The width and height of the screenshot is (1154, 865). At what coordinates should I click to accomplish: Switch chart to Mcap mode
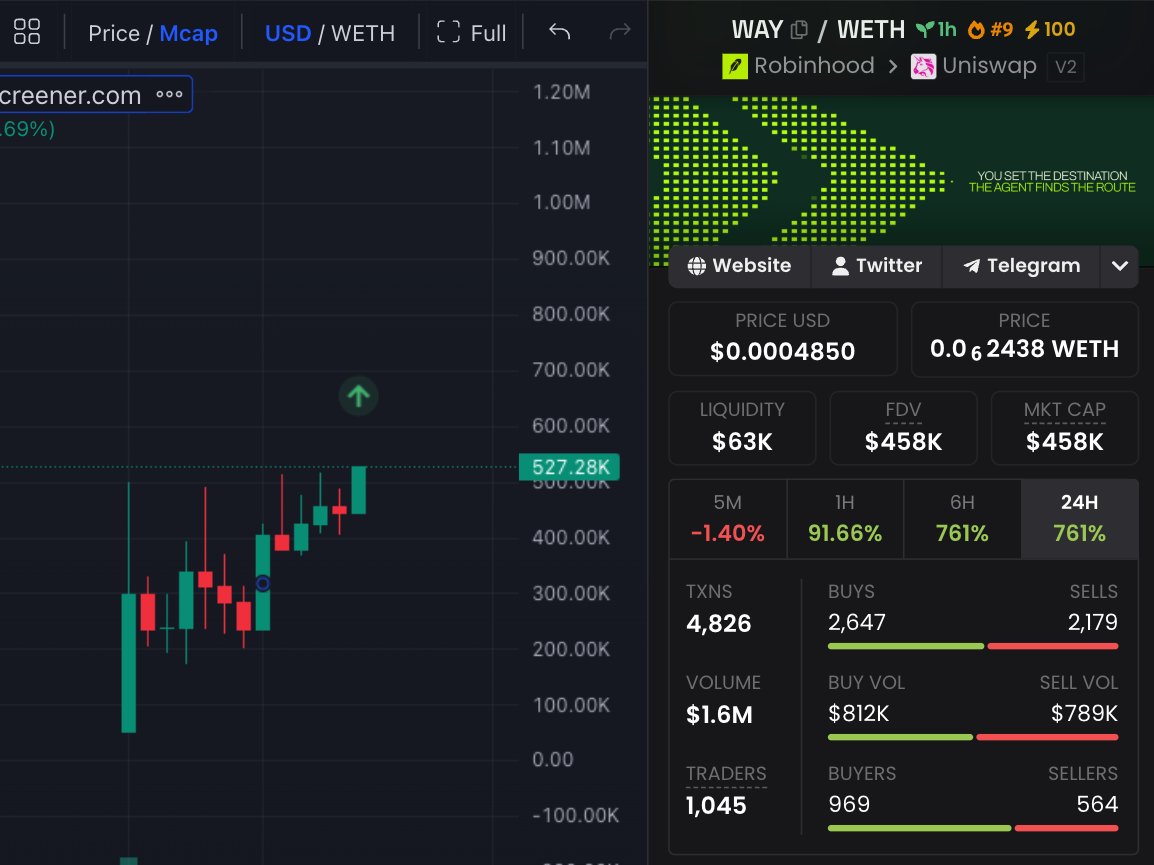pyautogui.click(x=188, y=33)
